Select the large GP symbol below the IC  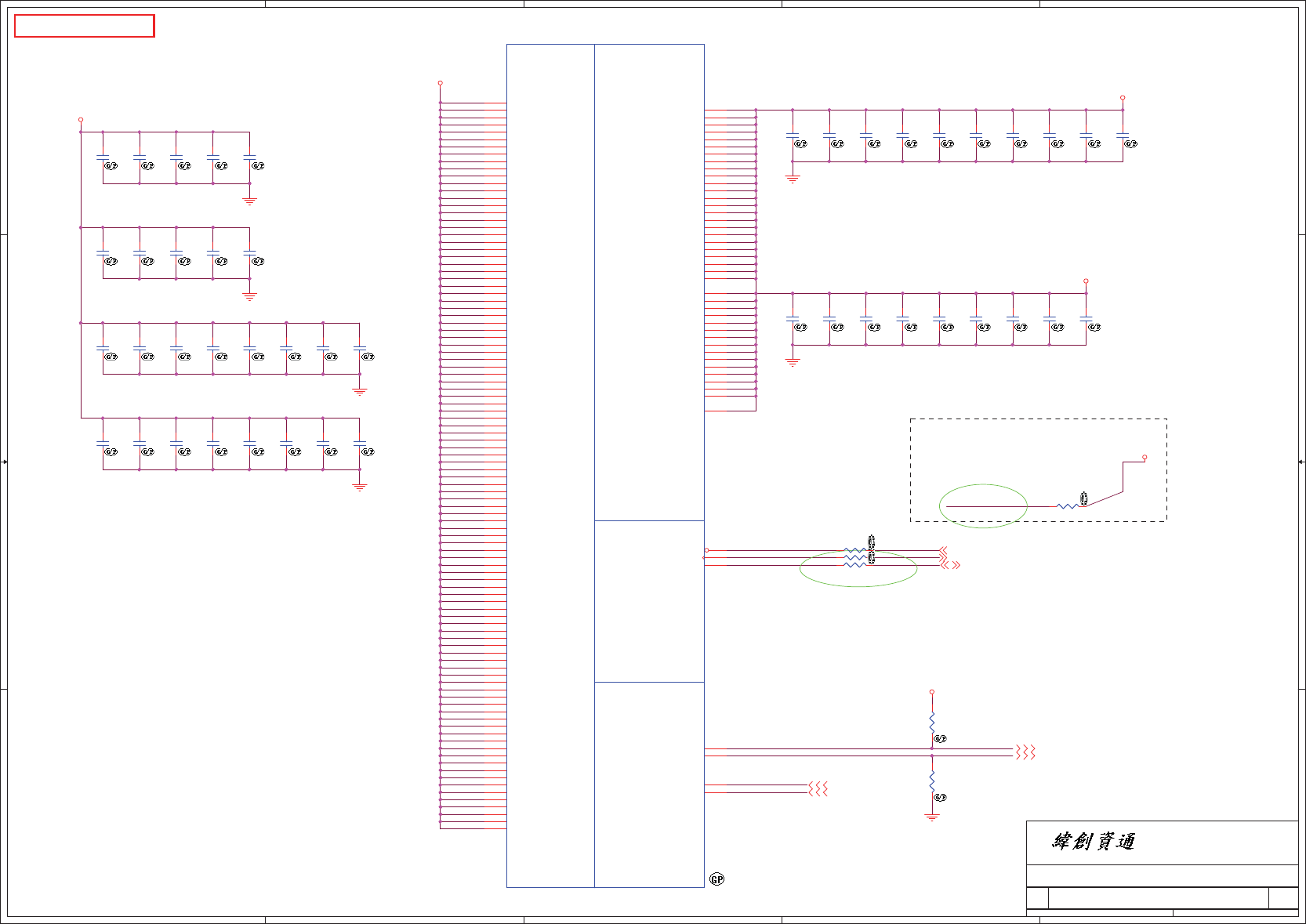[x=717, y=879]
